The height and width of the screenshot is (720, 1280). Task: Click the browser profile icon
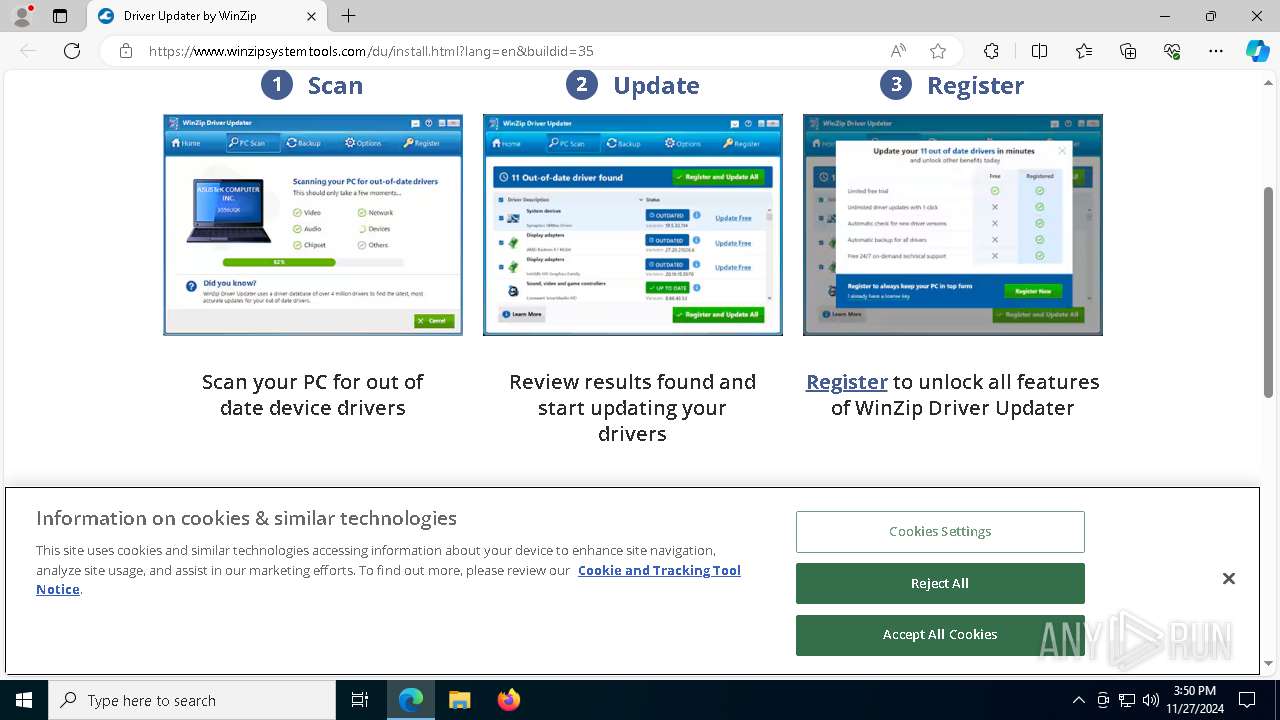click(22, 16)
